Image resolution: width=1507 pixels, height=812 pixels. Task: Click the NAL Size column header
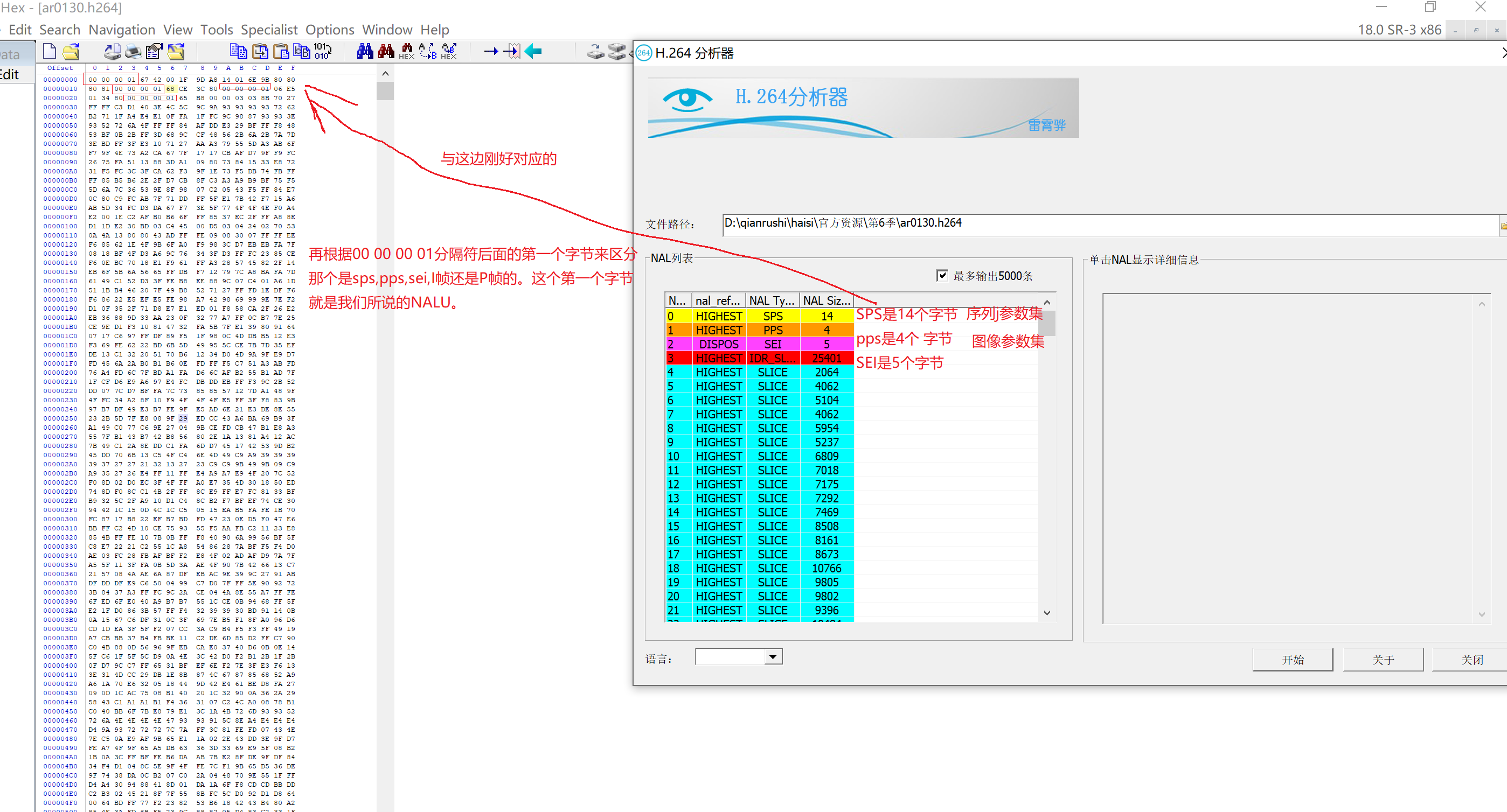tap(827, 300)
